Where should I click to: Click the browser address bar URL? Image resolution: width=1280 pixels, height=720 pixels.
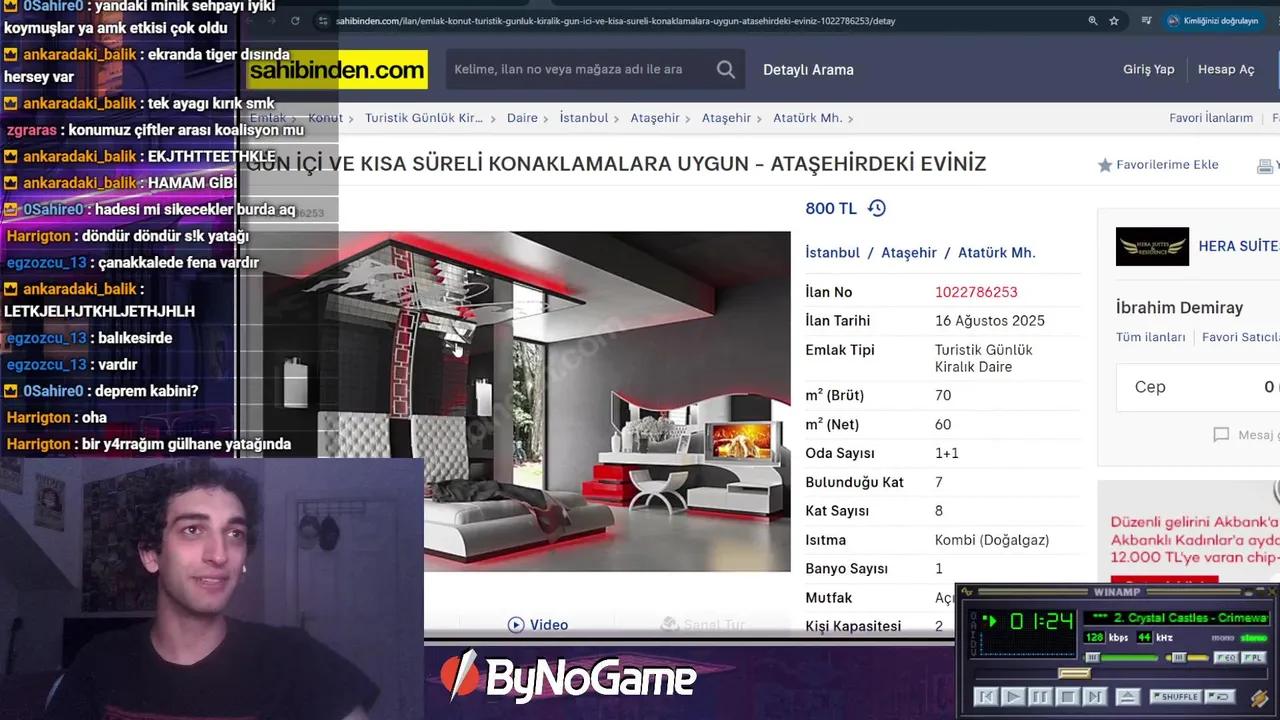[616, 20]
